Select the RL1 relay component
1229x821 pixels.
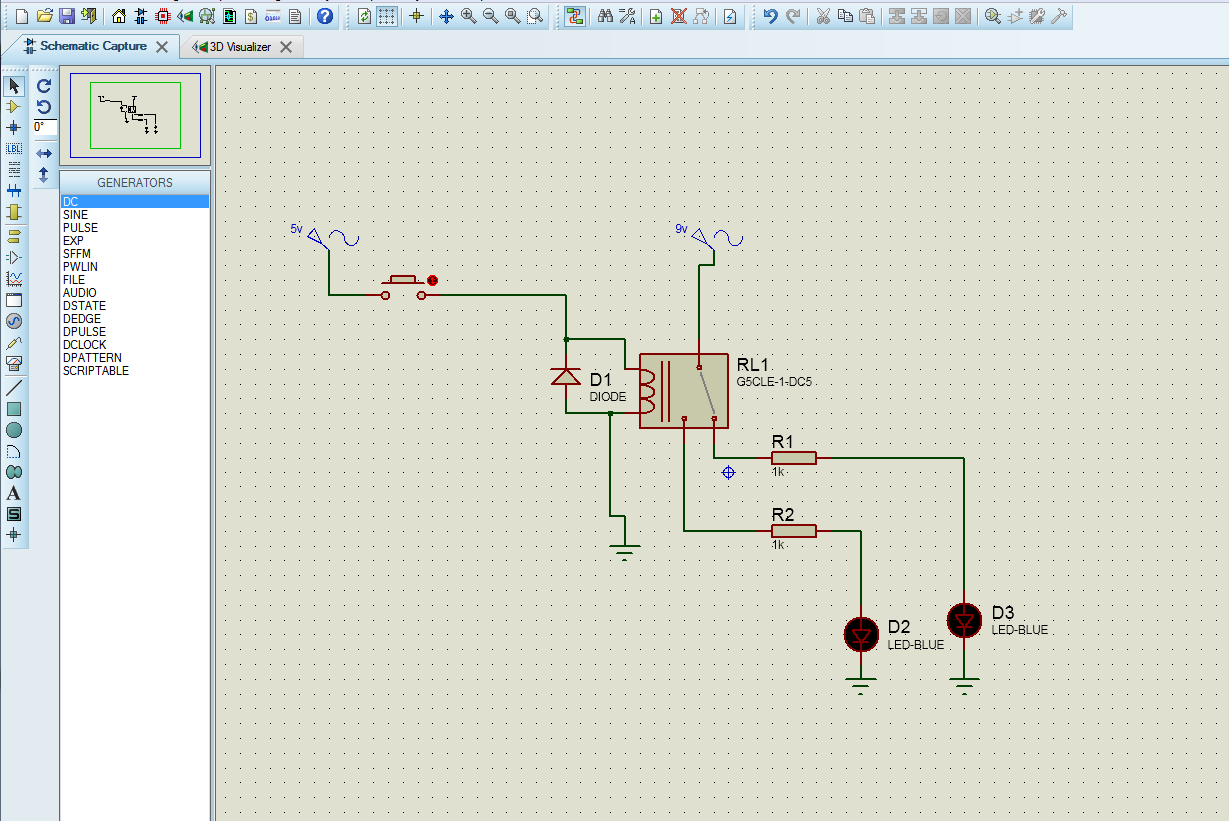[x=684, y=391]
